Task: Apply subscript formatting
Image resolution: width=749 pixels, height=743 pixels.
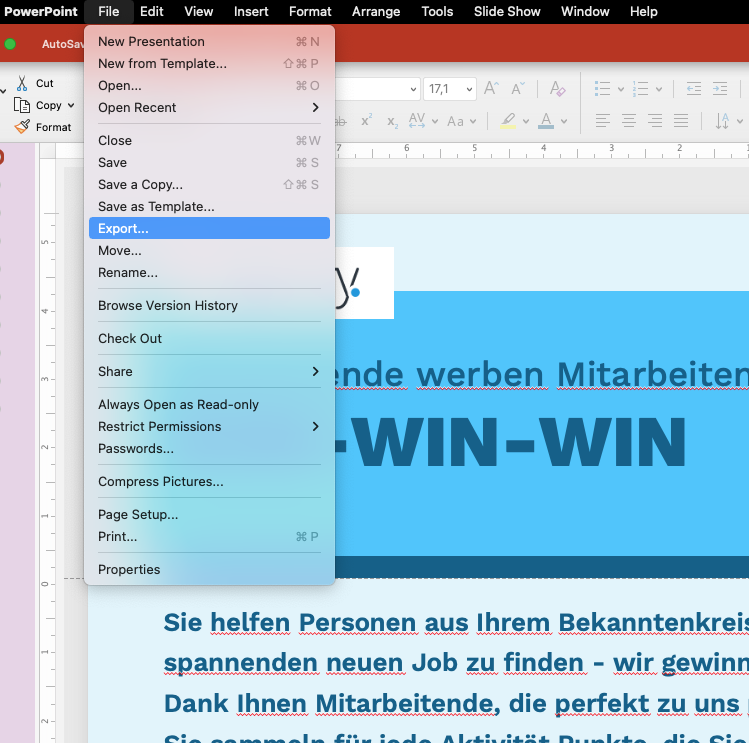Action: [392, 121]
